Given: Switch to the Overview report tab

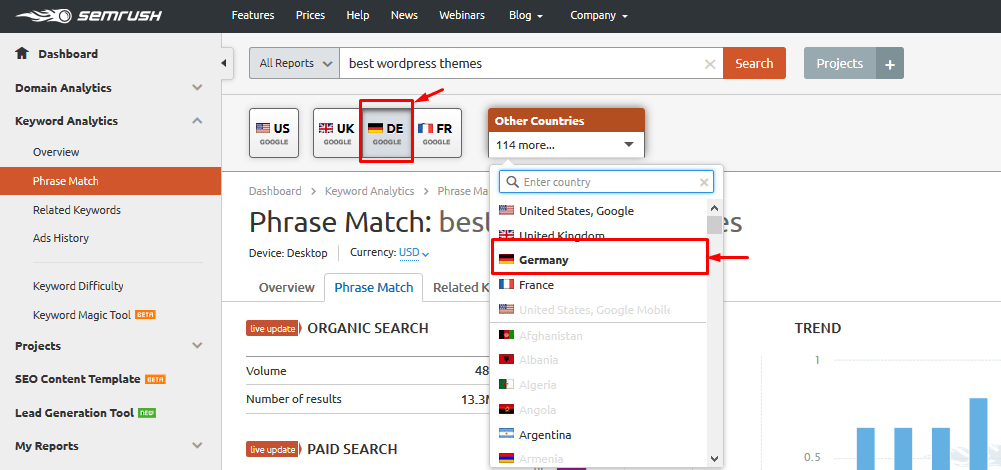Looking at the screenshot, I should click(287, 287).
